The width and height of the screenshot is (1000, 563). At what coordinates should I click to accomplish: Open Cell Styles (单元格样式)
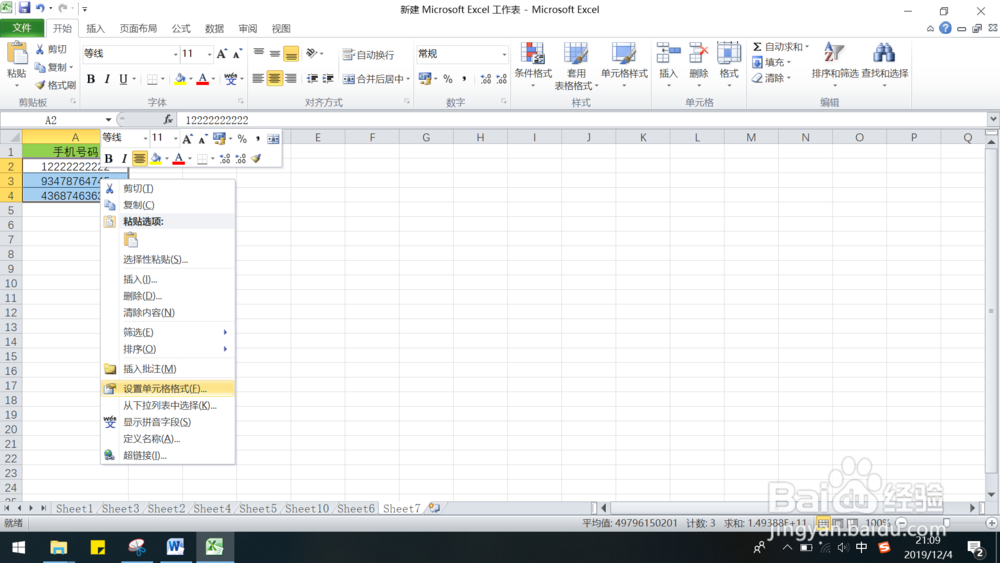(x=624, y=64)
